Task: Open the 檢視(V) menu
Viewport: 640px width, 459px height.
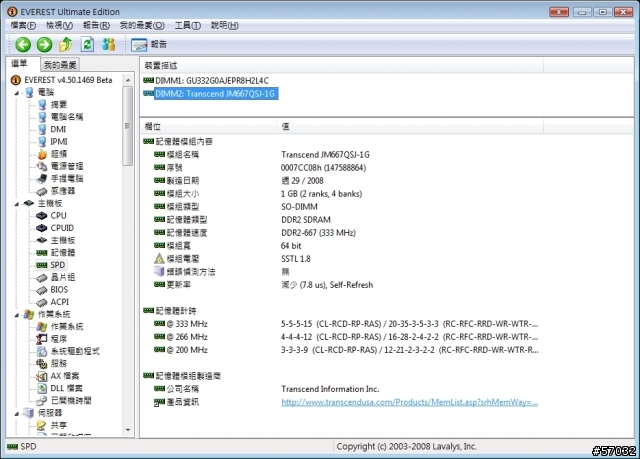Action: 59,25
